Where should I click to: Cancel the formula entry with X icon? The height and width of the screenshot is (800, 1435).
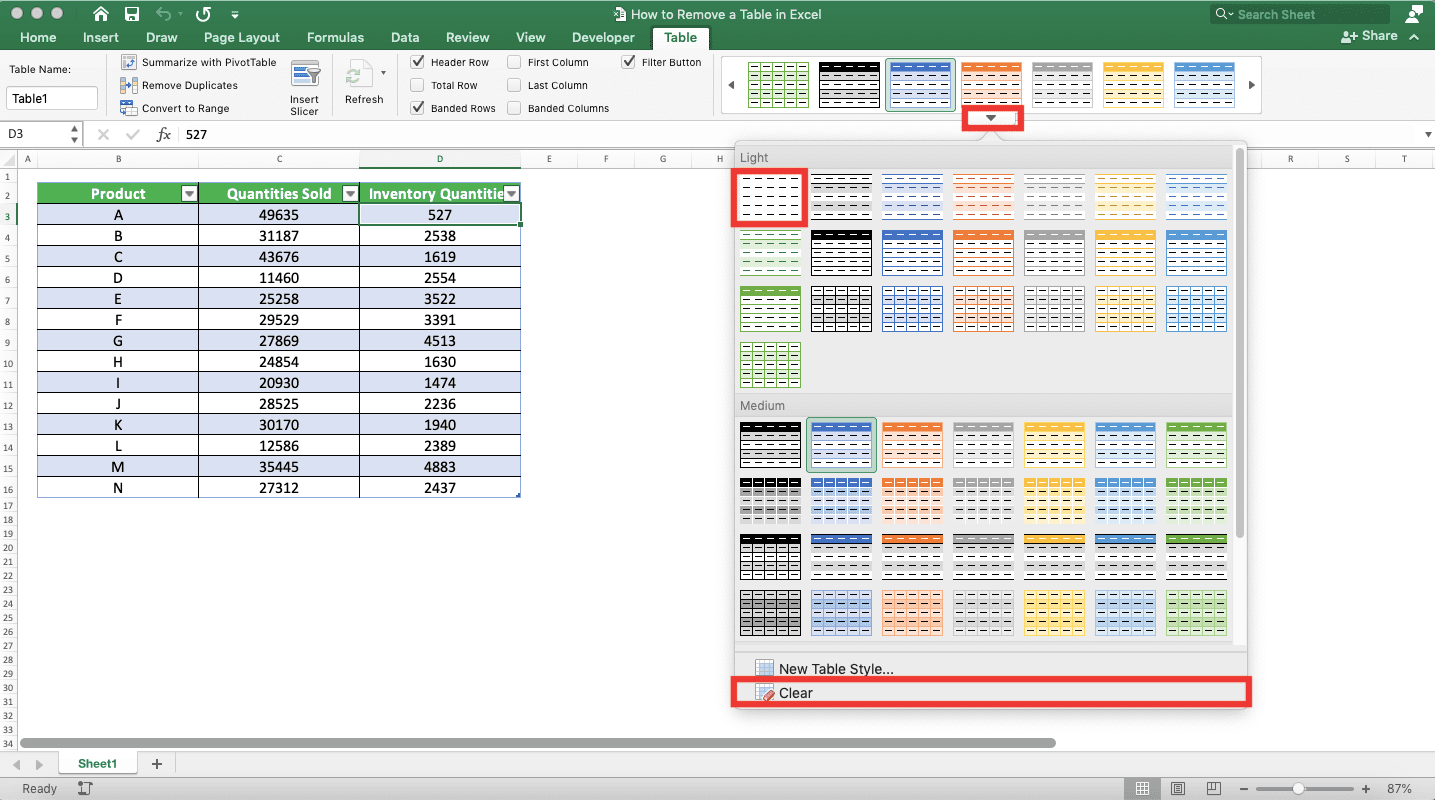[x=103, y=134]
